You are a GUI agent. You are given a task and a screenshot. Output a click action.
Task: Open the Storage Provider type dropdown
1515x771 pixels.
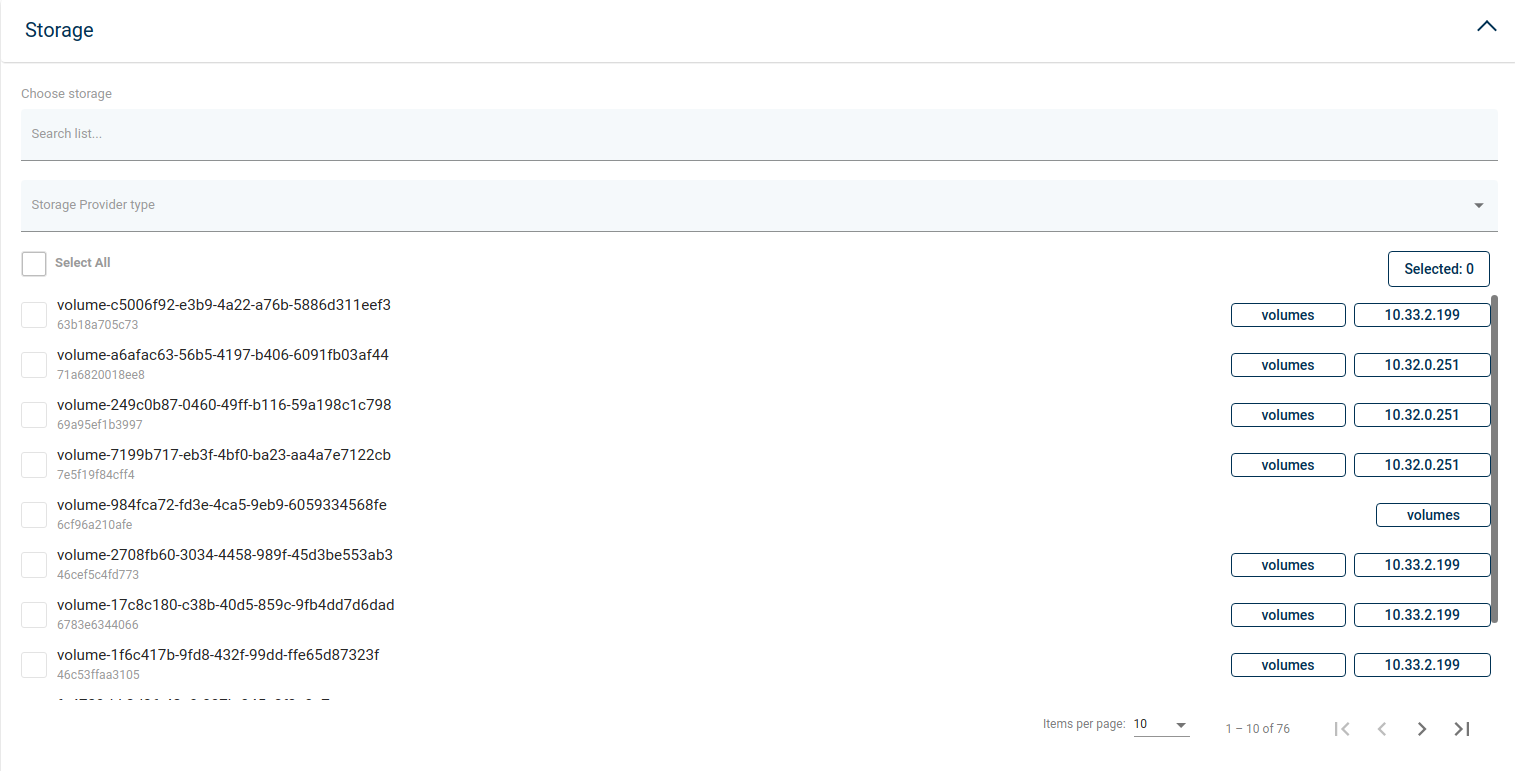(758, 205)
